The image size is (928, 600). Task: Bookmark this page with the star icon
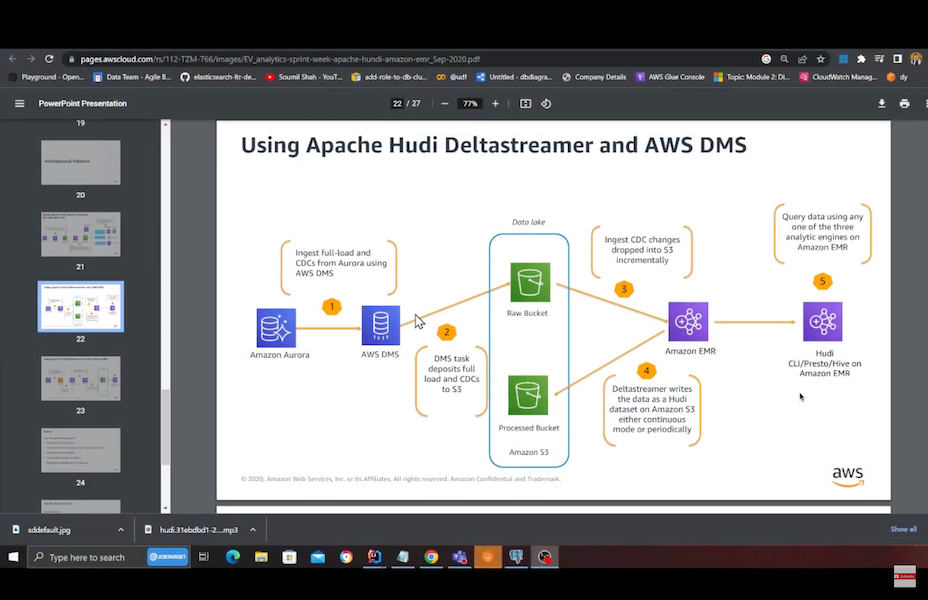(x=820, y=59)
